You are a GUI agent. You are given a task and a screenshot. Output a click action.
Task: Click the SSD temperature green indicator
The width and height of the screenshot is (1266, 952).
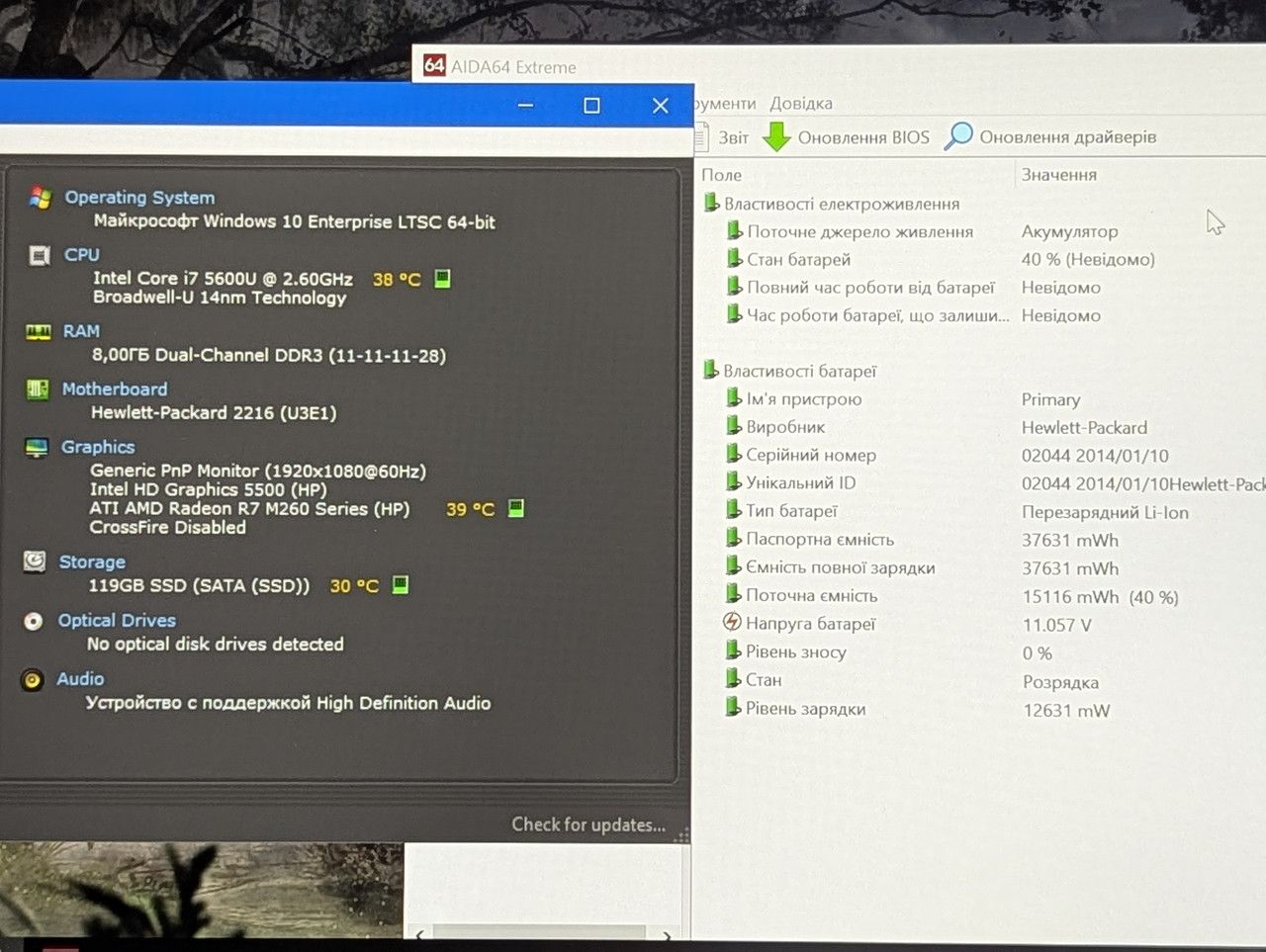401,584
